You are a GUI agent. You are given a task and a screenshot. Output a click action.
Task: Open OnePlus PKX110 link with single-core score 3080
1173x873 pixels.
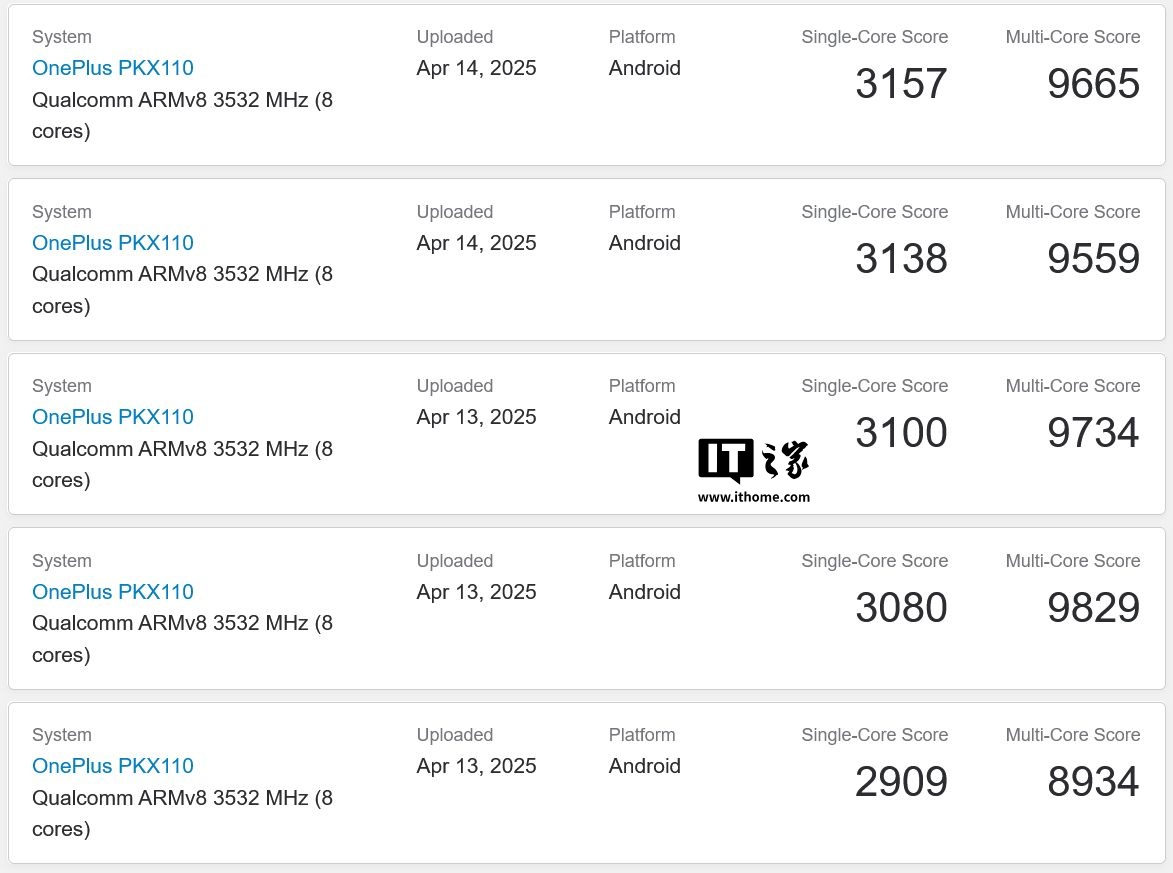113,592
